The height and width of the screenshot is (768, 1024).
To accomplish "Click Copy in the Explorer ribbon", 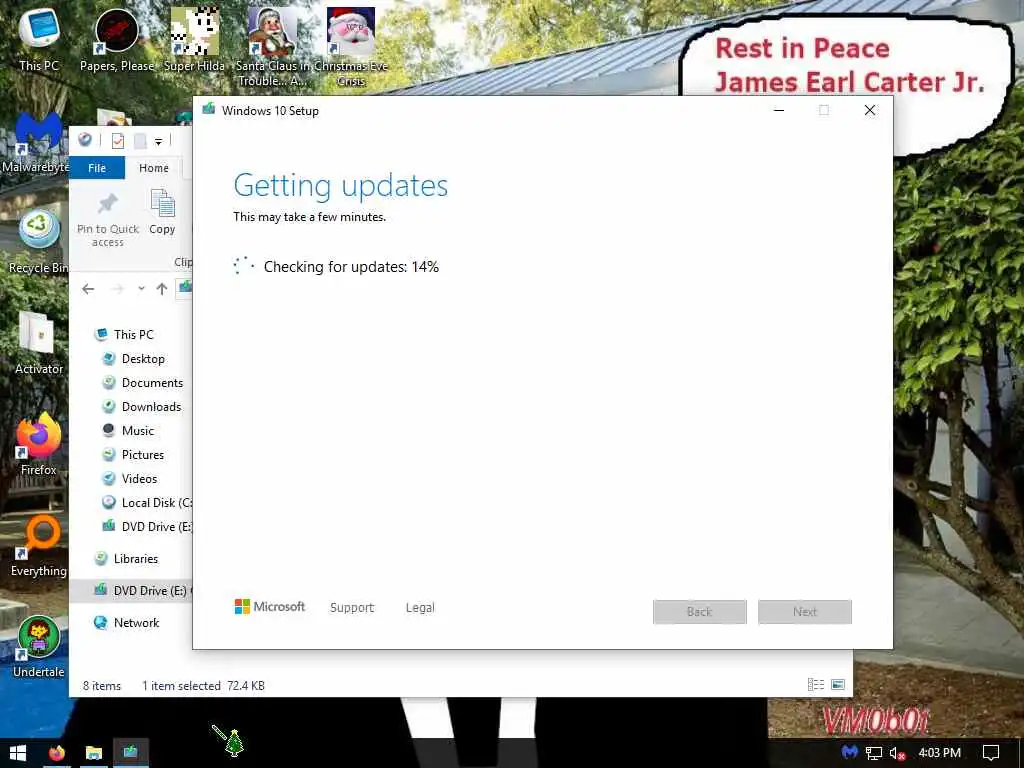I will 162,212.
